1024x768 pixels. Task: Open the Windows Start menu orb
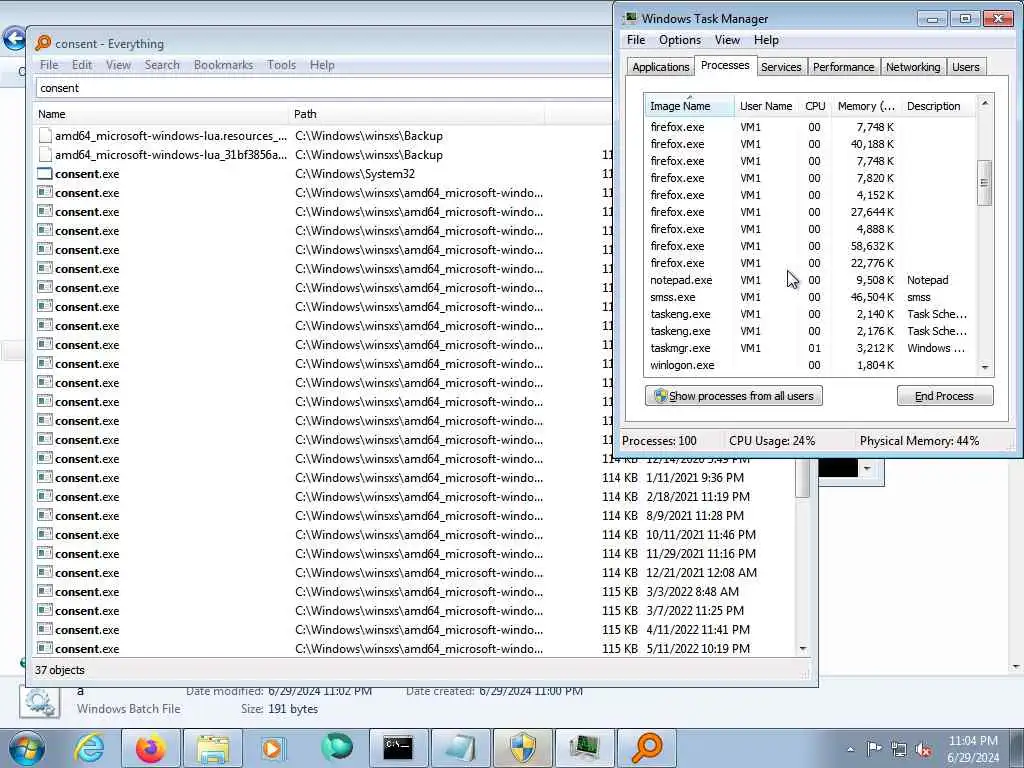click(x=25, y=748)
